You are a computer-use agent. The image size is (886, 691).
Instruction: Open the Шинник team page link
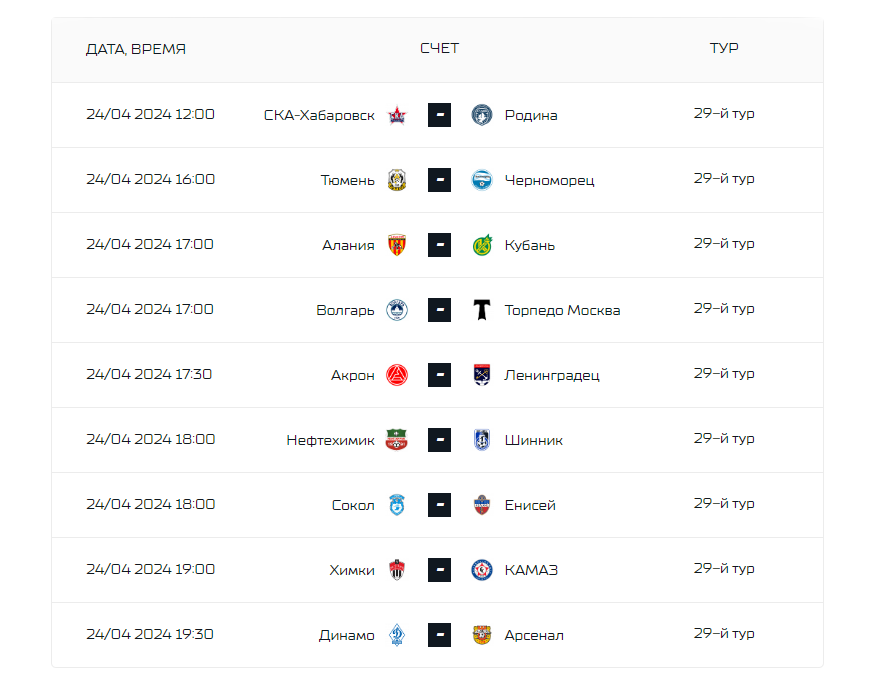(x=533, y=440)
